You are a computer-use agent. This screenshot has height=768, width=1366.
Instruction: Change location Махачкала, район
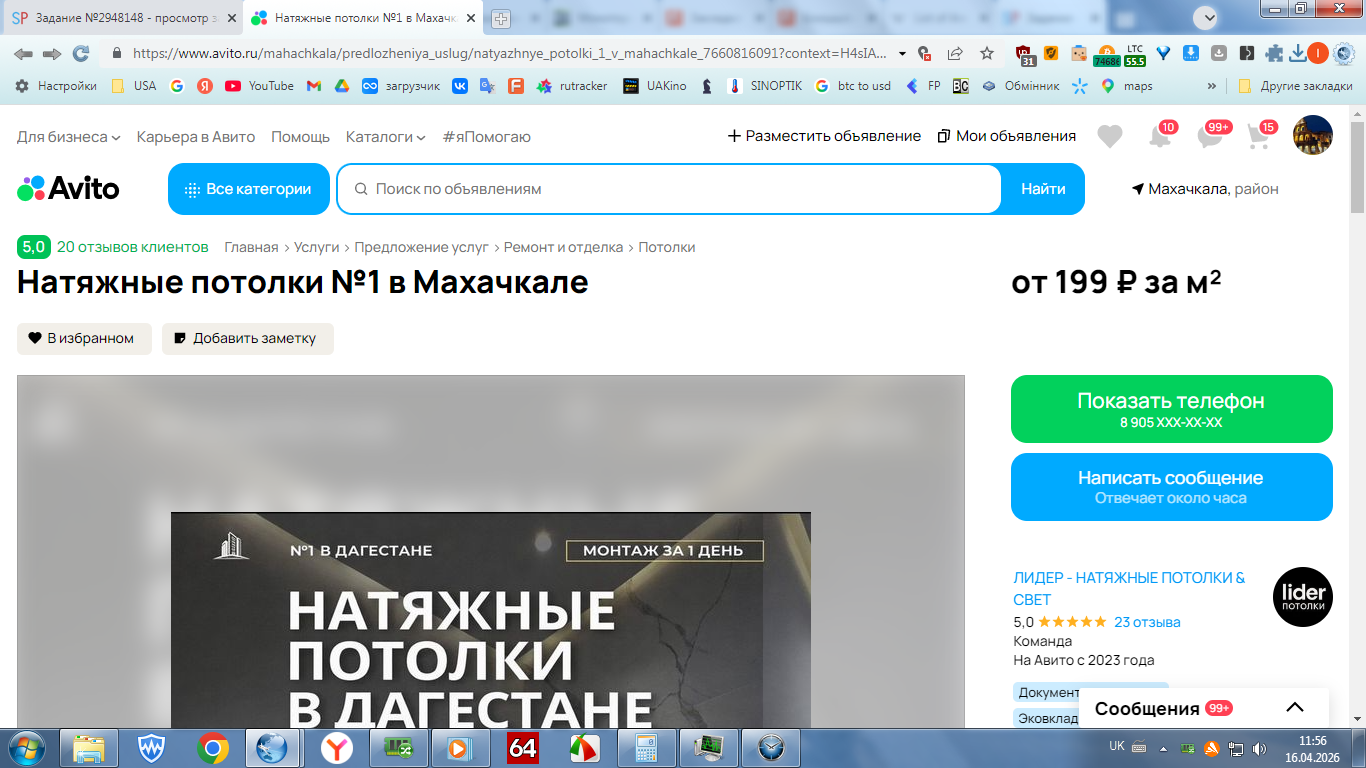click(x=1205, y=189)
